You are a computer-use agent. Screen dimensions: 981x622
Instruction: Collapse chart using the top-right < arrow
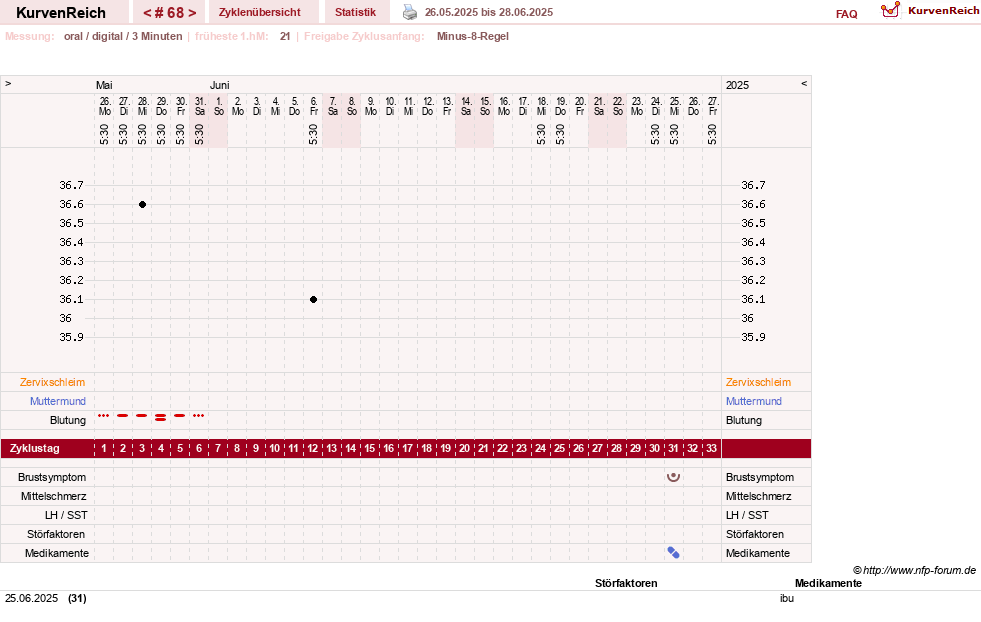point(804,83)
